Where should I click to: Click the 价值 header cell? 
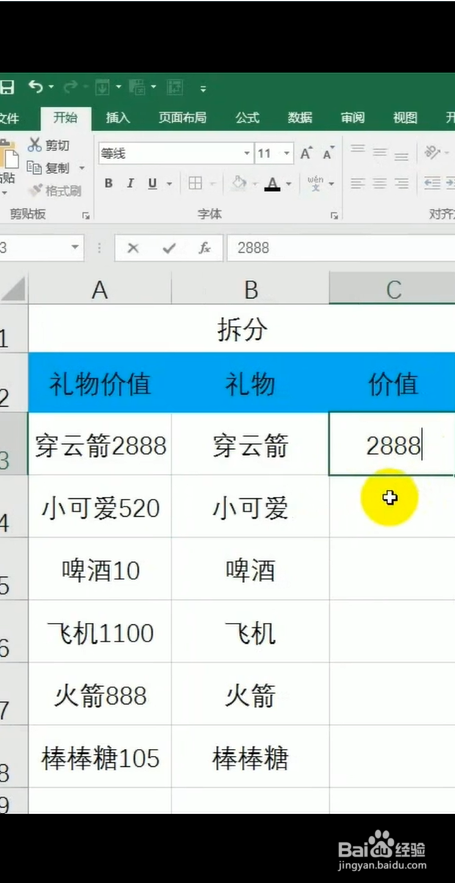(392, 385)
